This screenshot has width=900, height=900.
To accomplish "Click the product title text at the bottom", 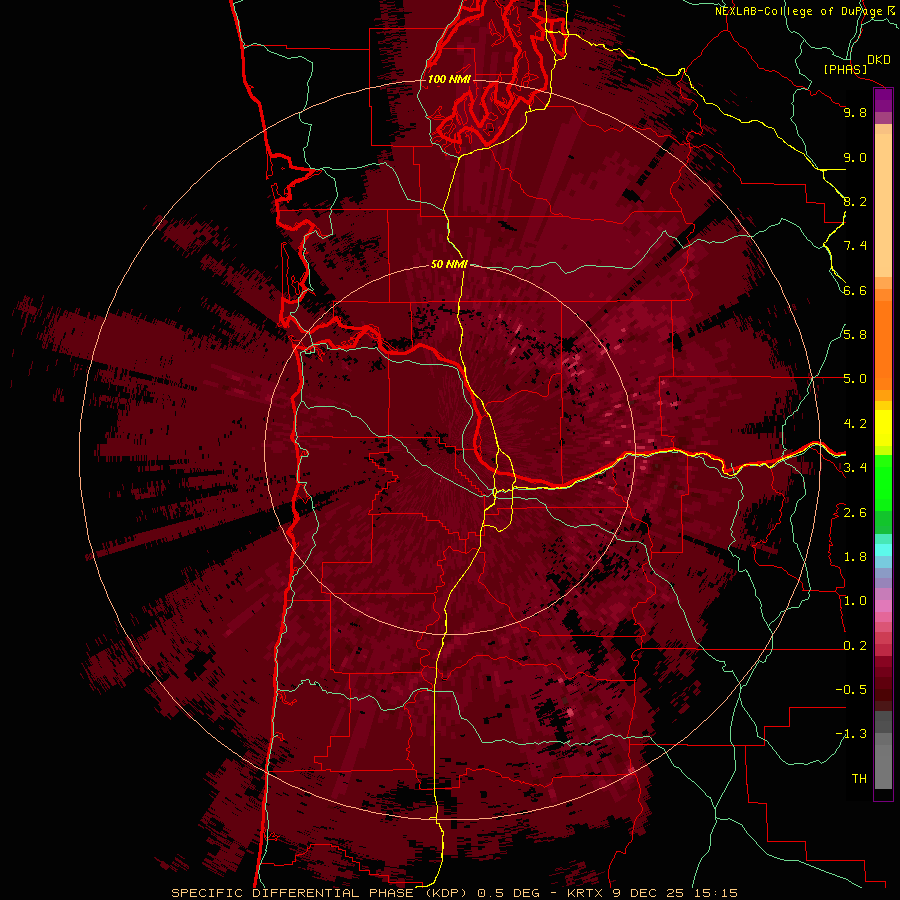I will (454, 893).
